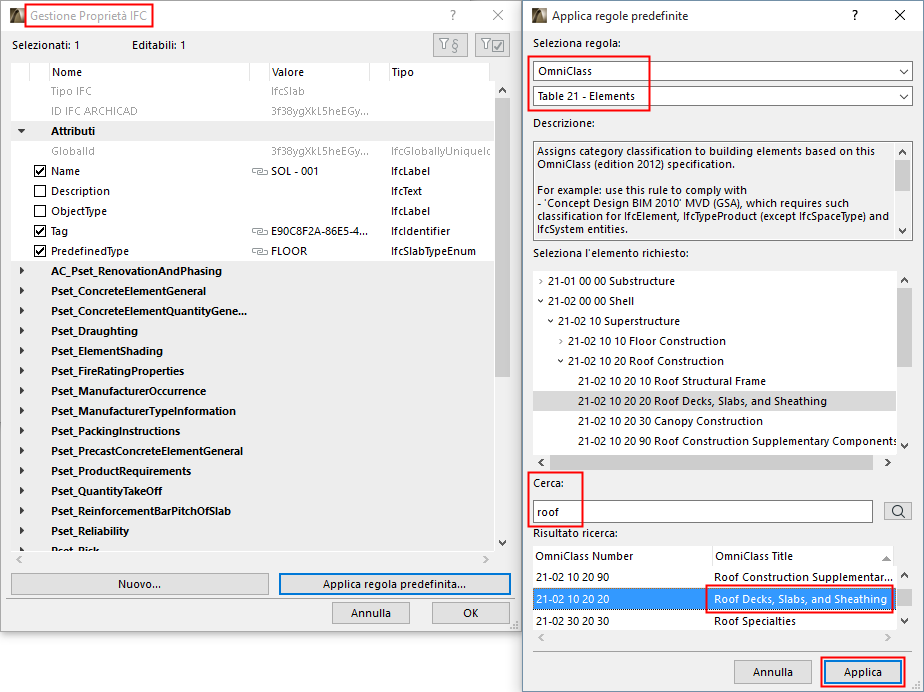The height and width of the screenshot is (692, 924).
Task: Close the Applica regole predefinite dialog
Action: [x=900, y=15]
